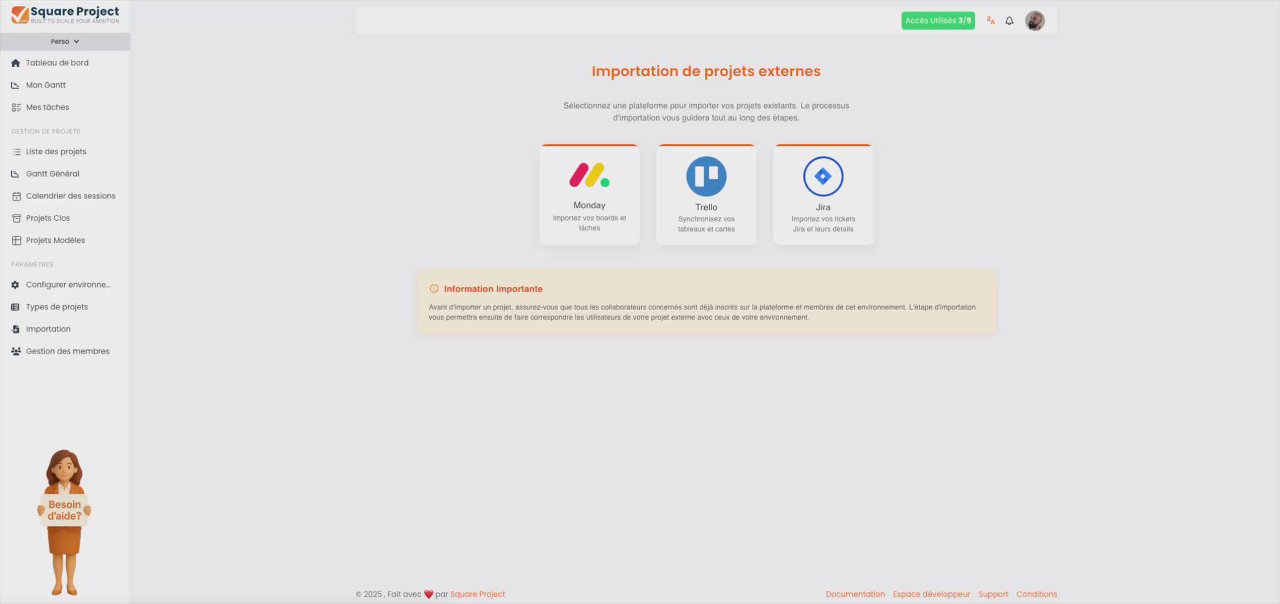Click the Accès Utilisés 3/5 badge
The height and width of the screenshot is (604, 1280).
tap(938, 20)
